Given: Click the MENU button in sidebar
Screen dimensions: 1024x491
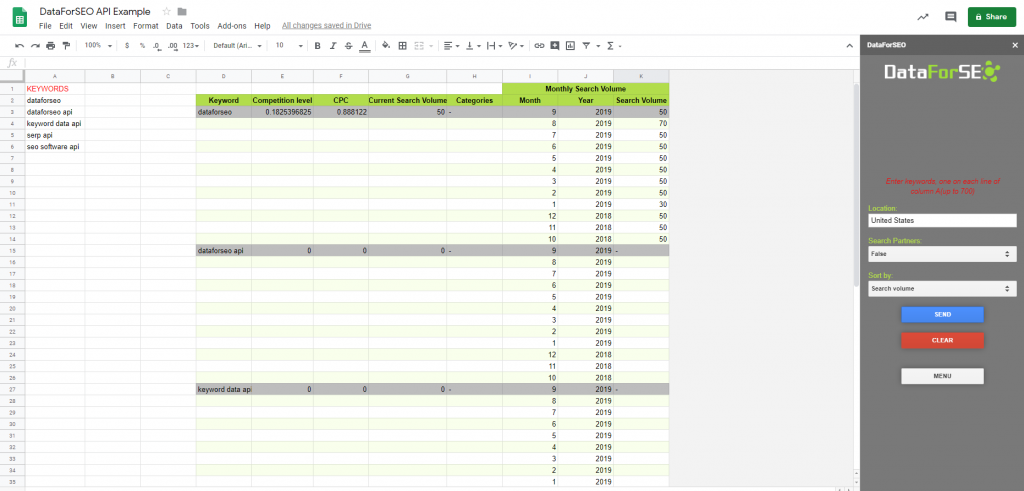Looking at the screenshot, I should coord(942,376).
